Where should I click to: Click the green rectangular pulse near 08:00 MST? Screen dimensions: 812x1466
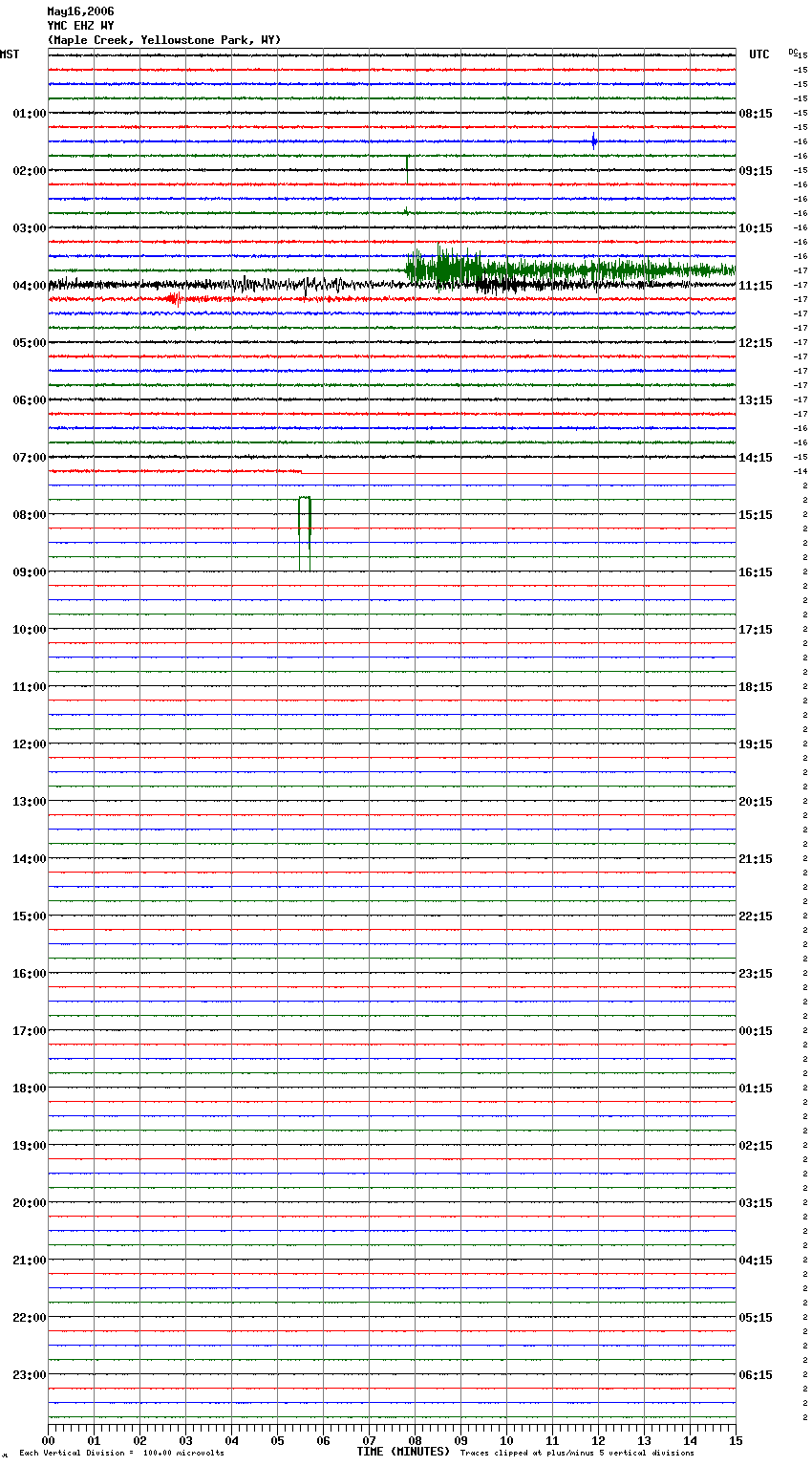coord(305,533)
